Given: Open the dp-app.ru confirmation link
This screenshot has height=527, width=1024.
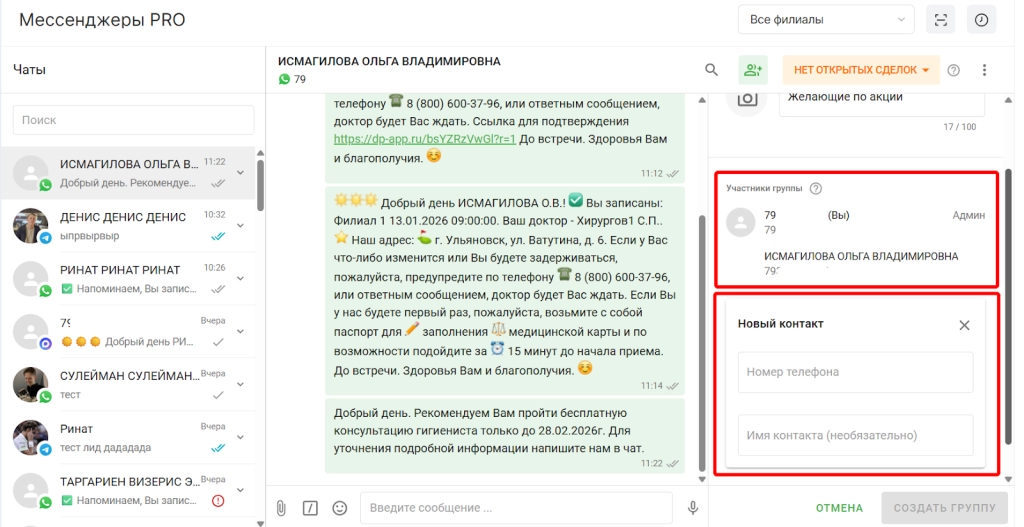Looking at the screenshot, I should pyautogui.click(x=424, y=139).
